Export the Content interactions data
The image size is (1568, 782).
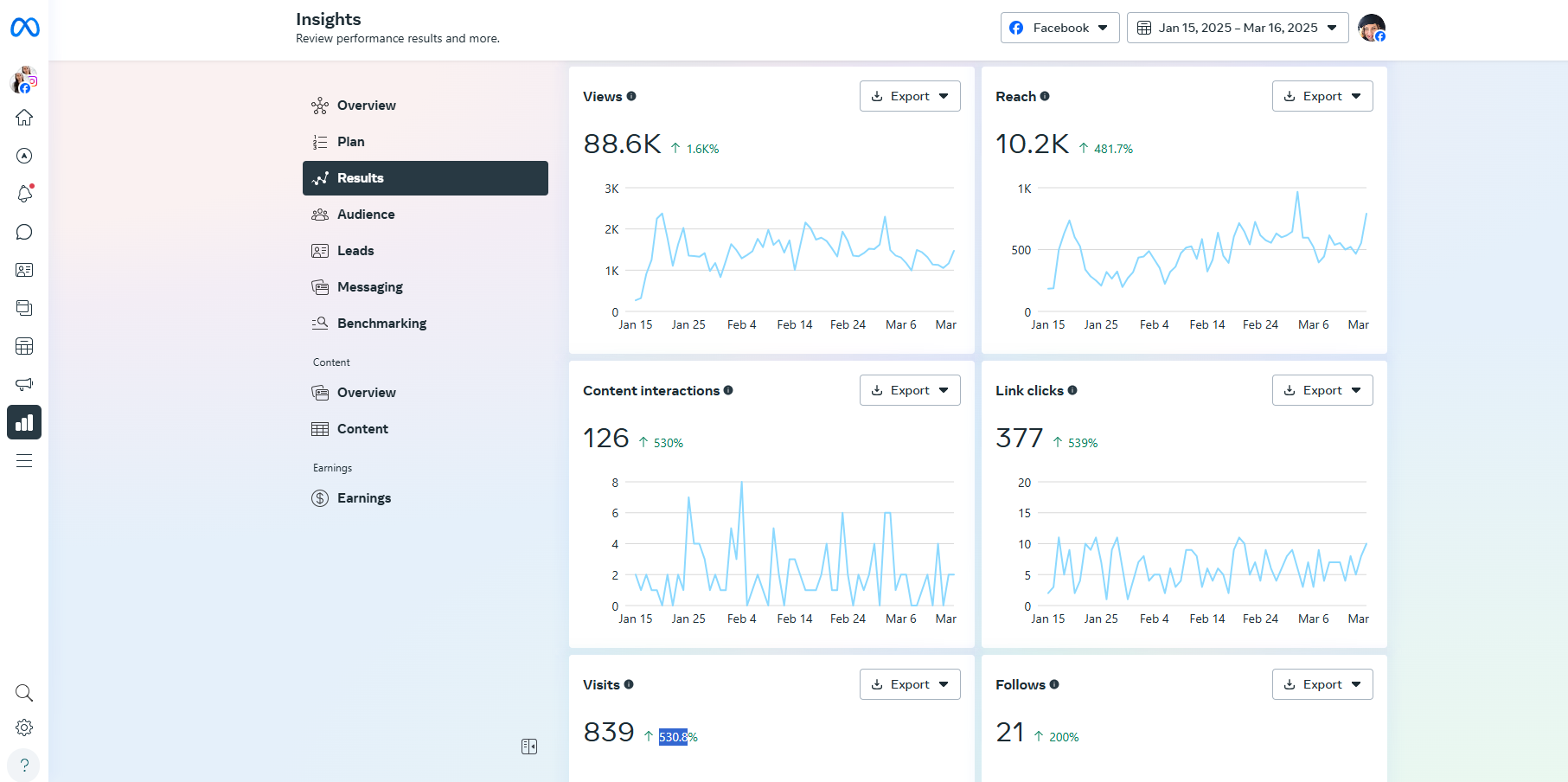tap(909, 390)
